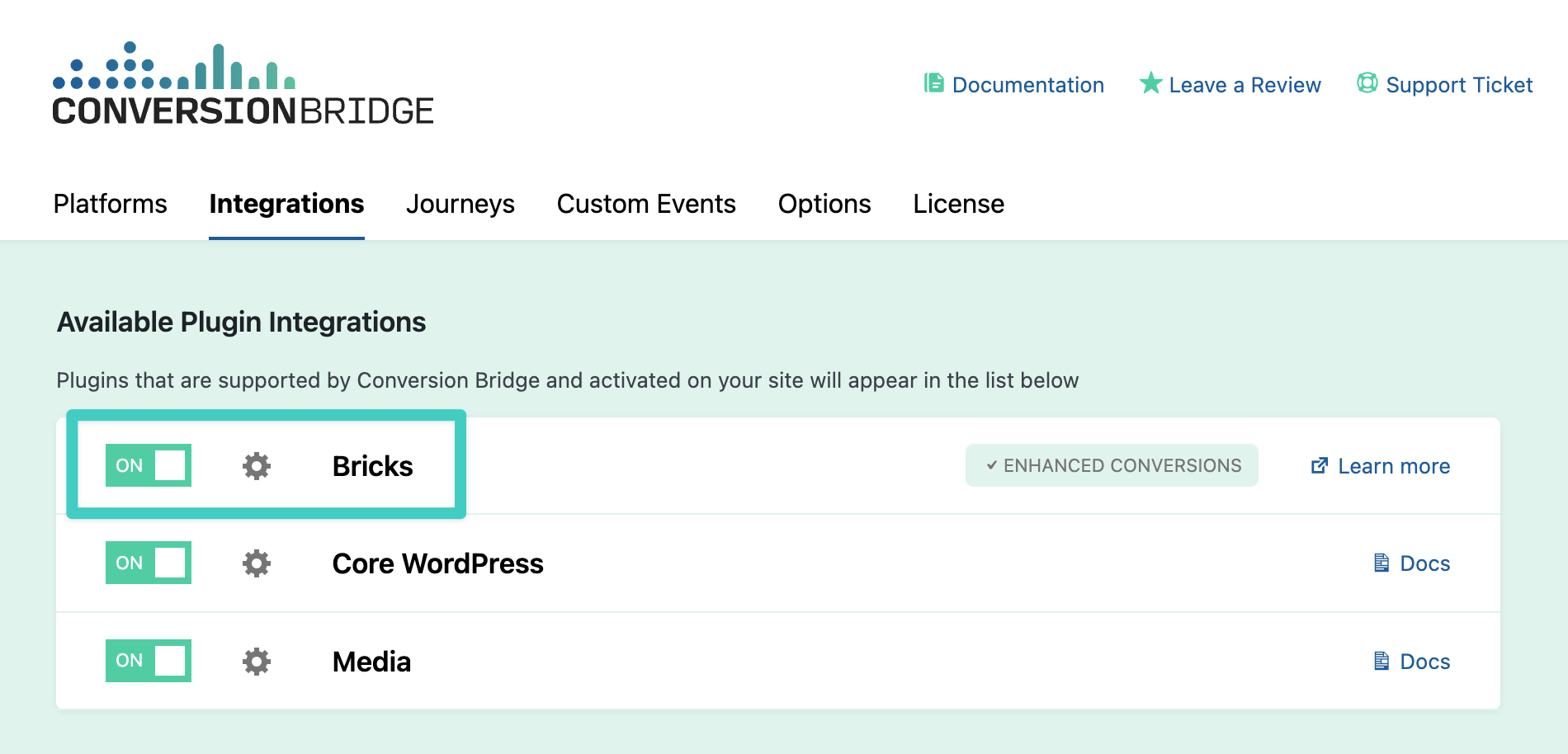Open Bricks integration settings gear
Image resolution: width=1568 pixels, height=754 pixels.
257,466
